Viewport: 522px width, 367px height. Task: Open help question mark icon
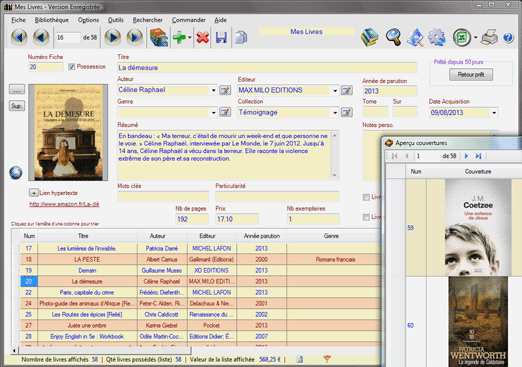point(508,38)
